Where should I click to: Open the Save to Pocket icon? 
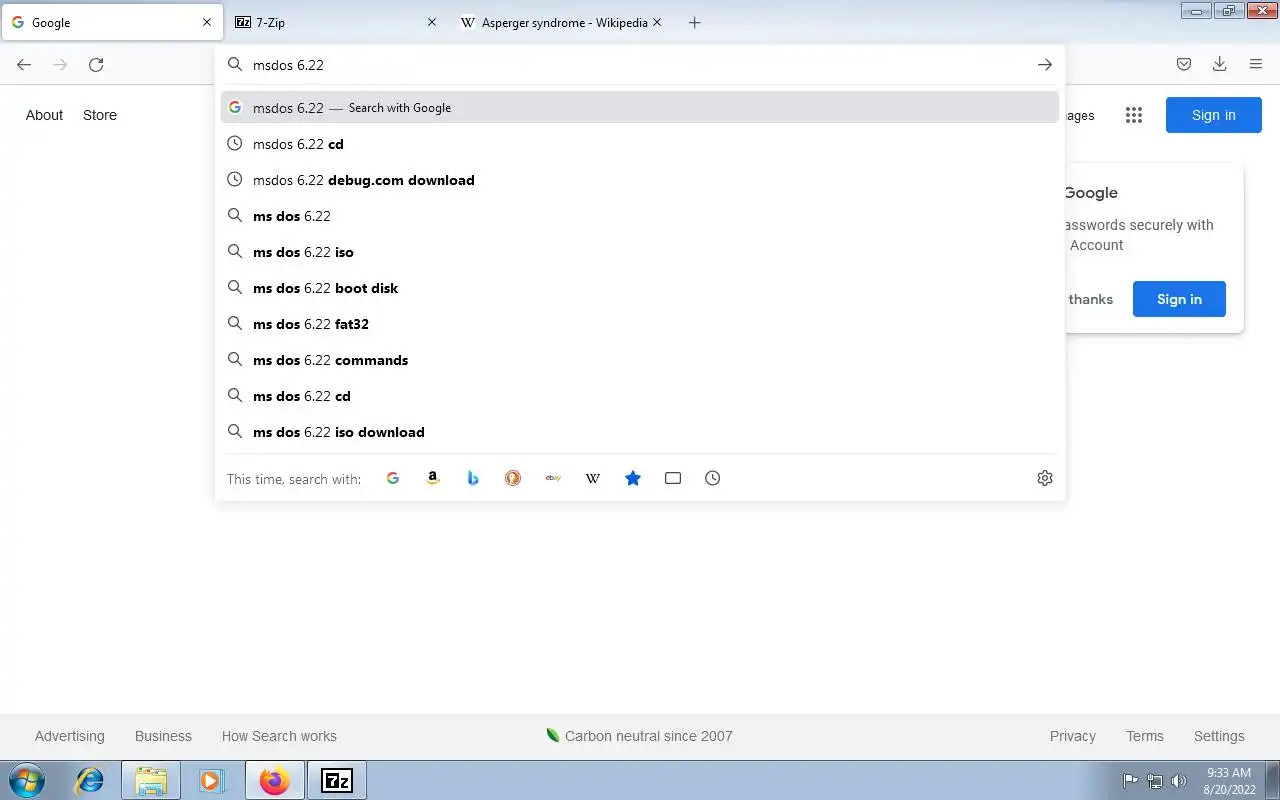(1184, 65)
